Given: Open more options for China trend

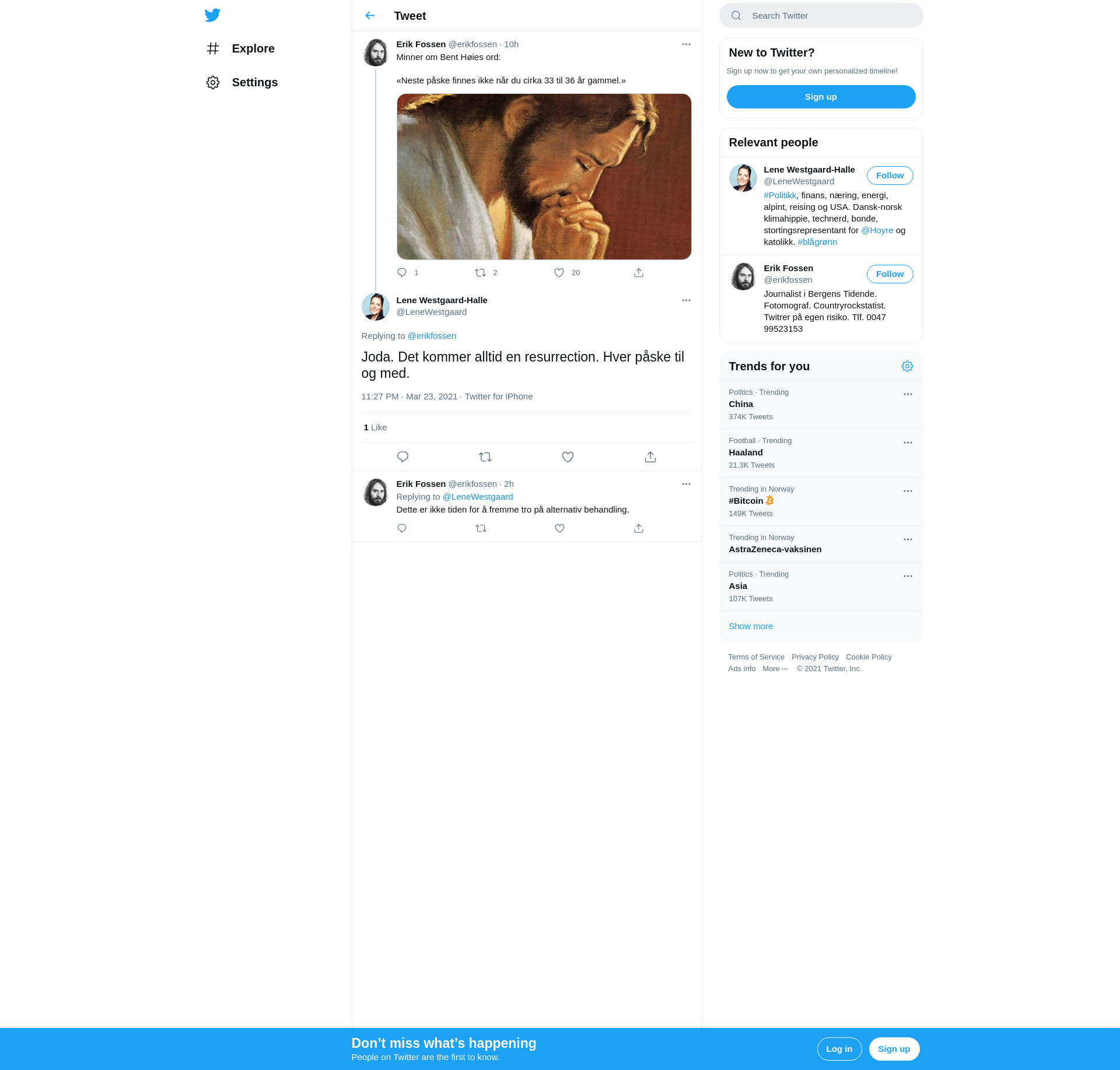Looking at the screenshot, I should (x=908, y=394).
